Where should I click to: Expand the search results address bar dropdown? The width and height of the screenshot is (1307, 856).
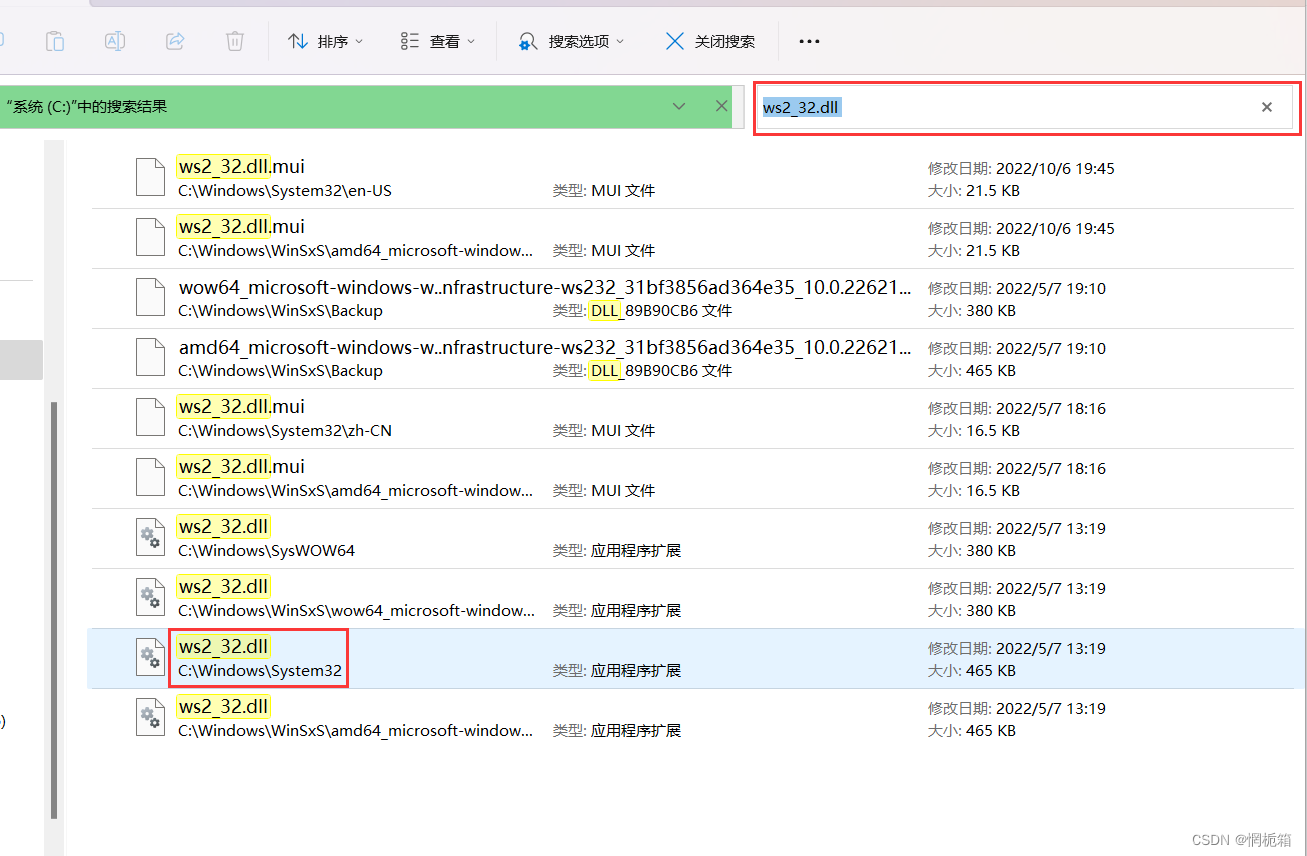tap(679, 105)
